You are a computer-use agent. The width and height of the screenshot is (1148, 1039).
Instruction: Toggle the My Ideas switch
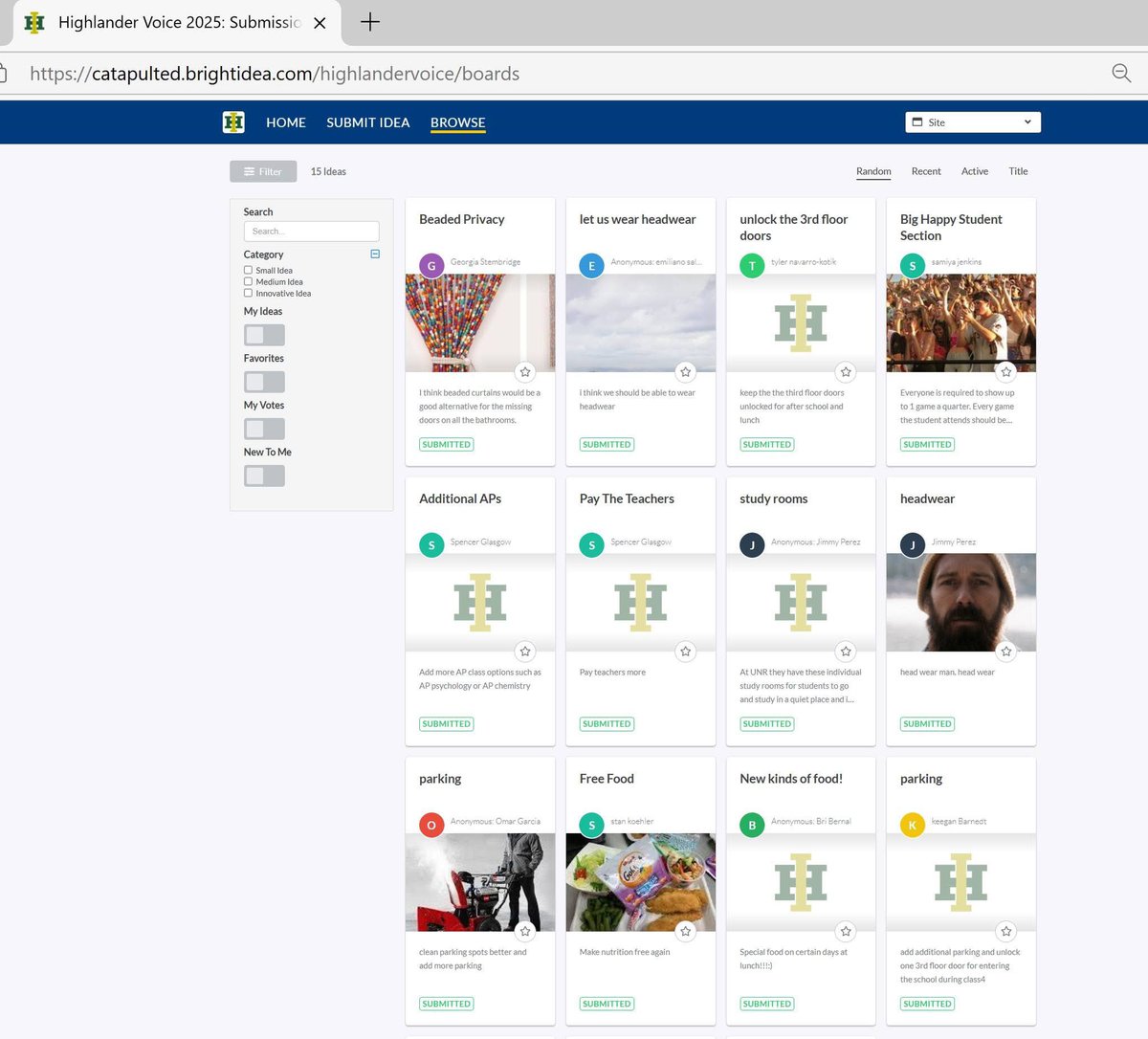(264, 335)
